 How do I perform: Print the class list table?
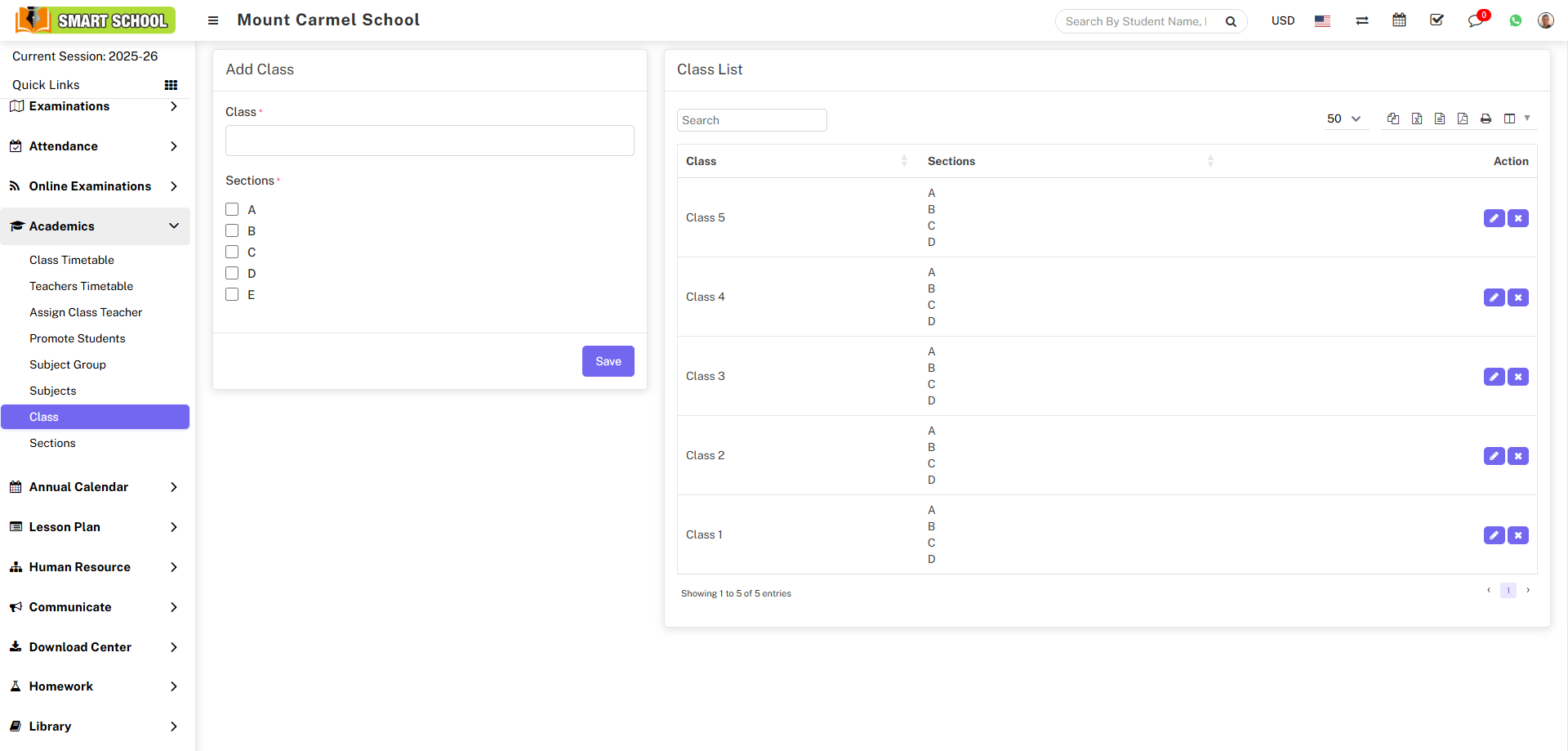1486,119
